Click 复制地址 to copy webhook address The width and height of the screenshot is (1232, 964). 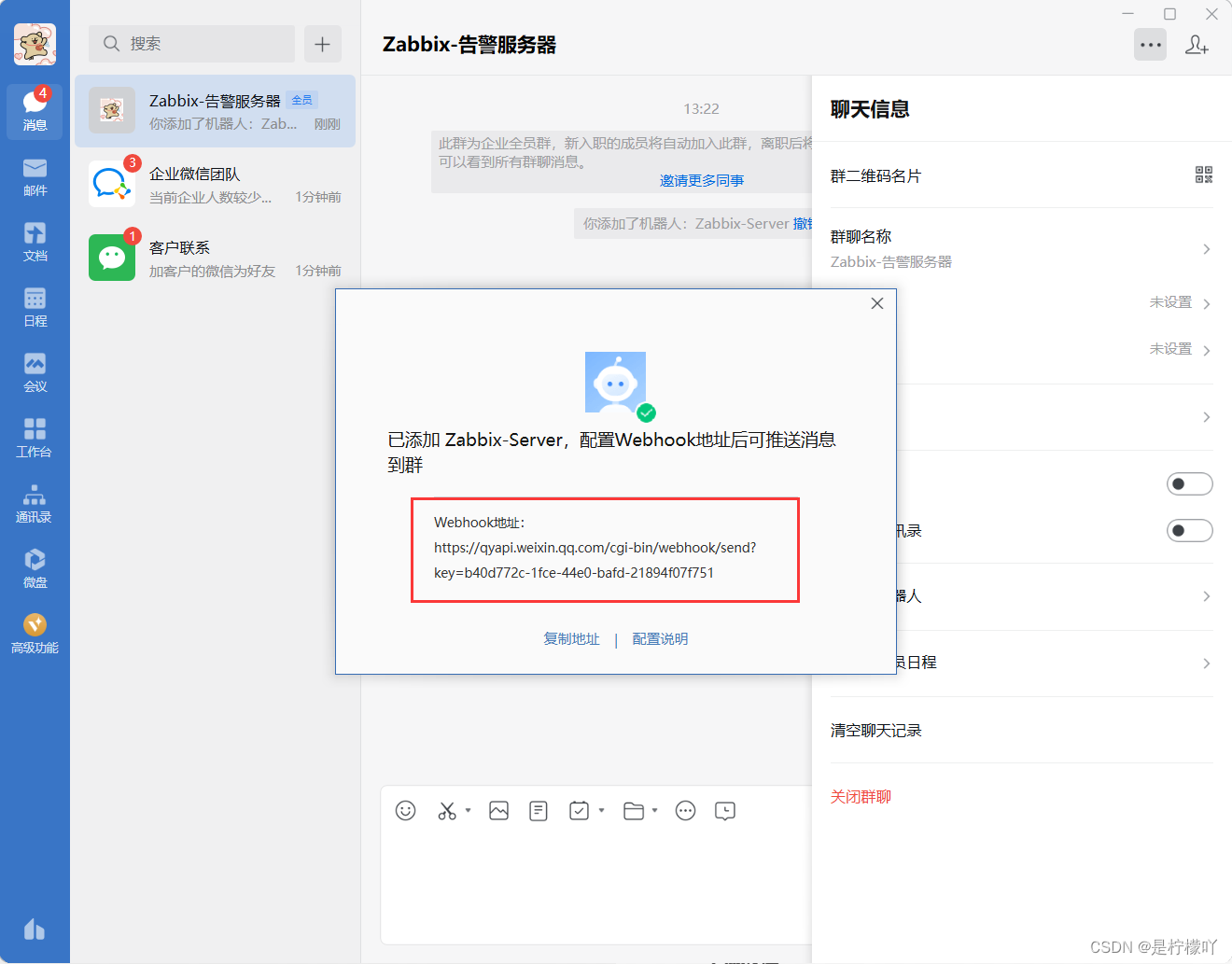[572, 639]
